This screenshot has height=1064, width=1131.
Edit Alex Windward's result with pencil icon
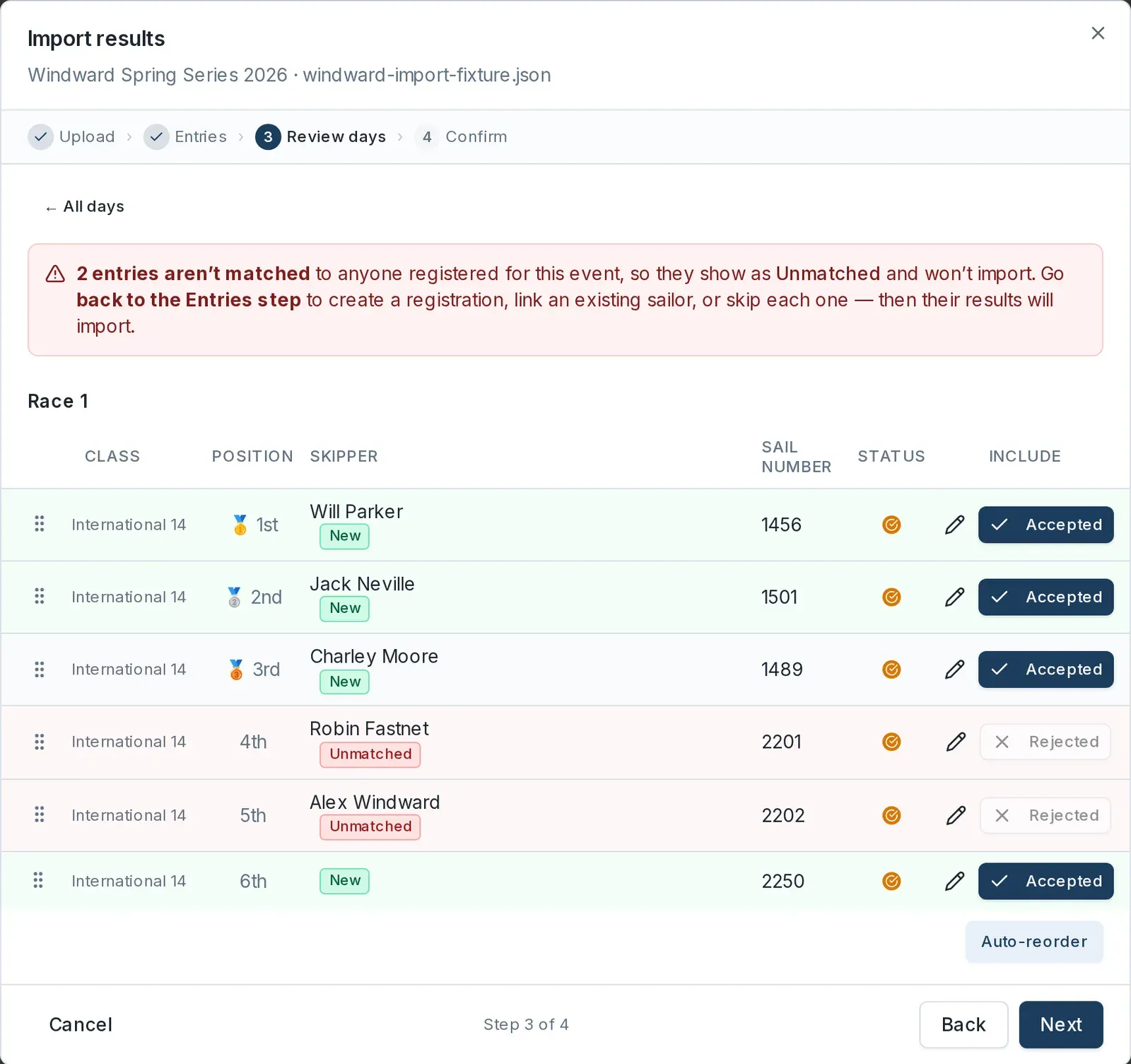pos(956,815)
